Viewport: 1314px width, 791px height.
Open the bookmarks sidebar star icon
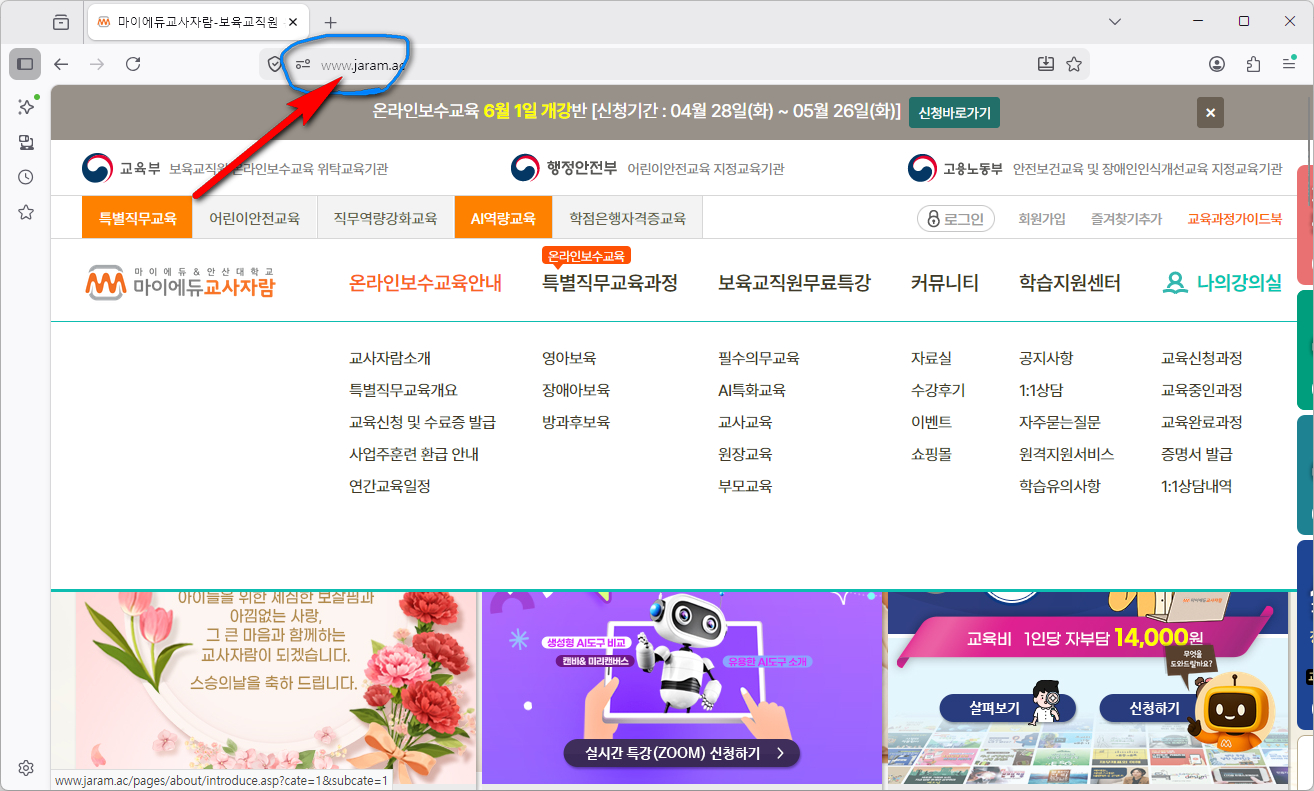click(26, 212)
